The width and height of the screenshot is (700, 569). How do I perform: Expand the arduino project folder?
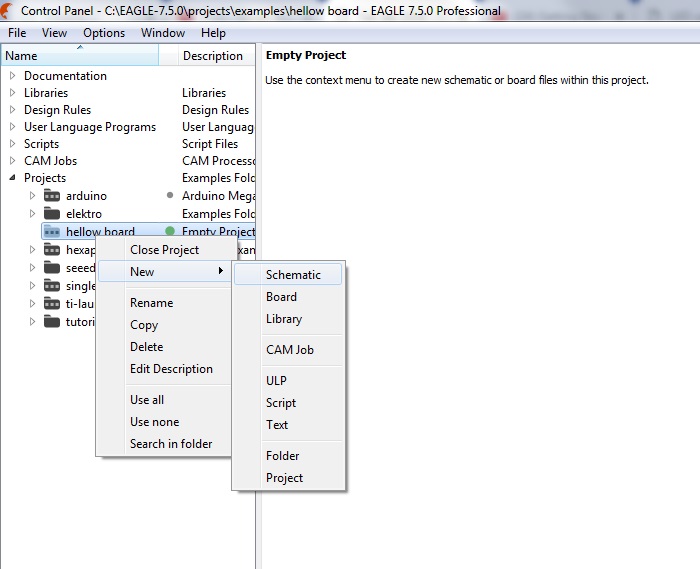point(32,195)
